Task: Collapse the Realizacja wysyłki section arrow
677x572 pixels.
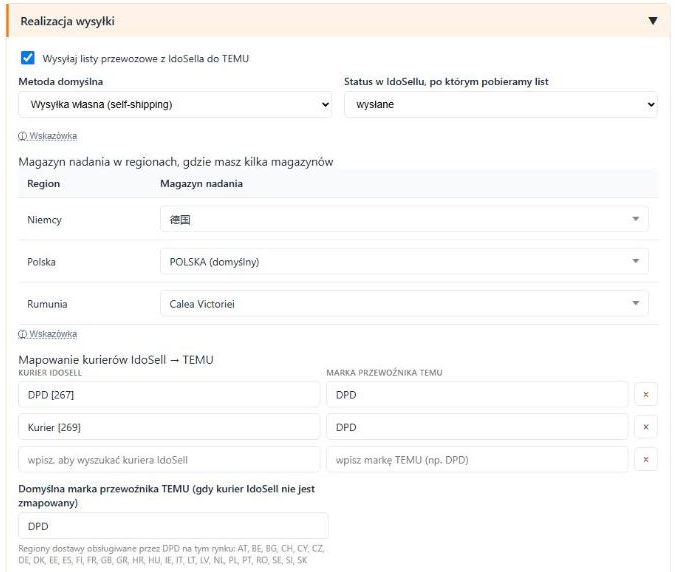Action: pyautogui.click(x=653, y=21)
